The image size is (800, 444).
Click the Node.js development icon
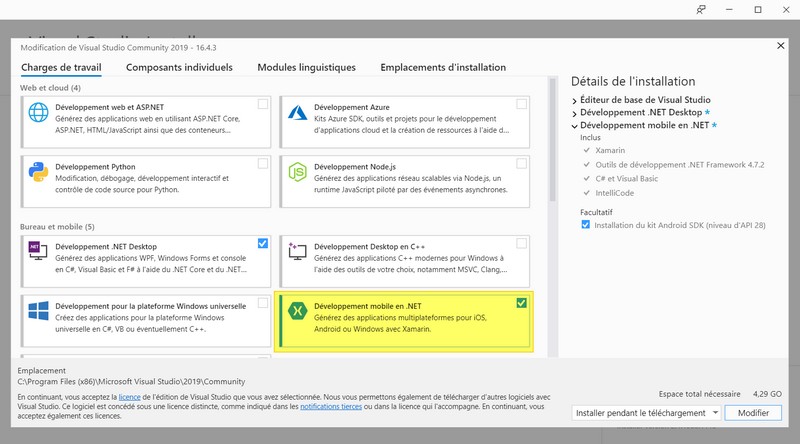[297, 174]
